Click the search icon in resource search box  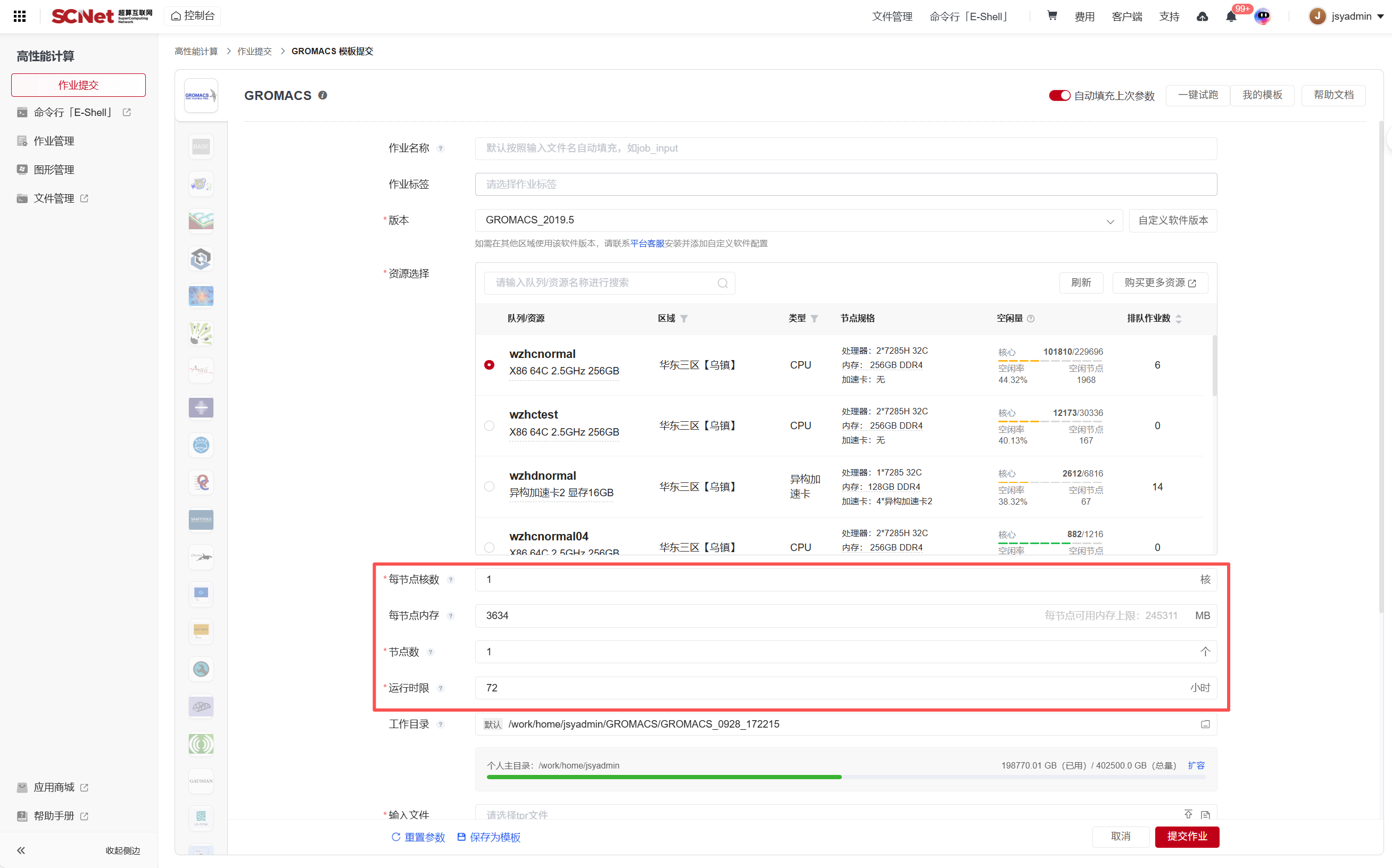pos(723,283)
